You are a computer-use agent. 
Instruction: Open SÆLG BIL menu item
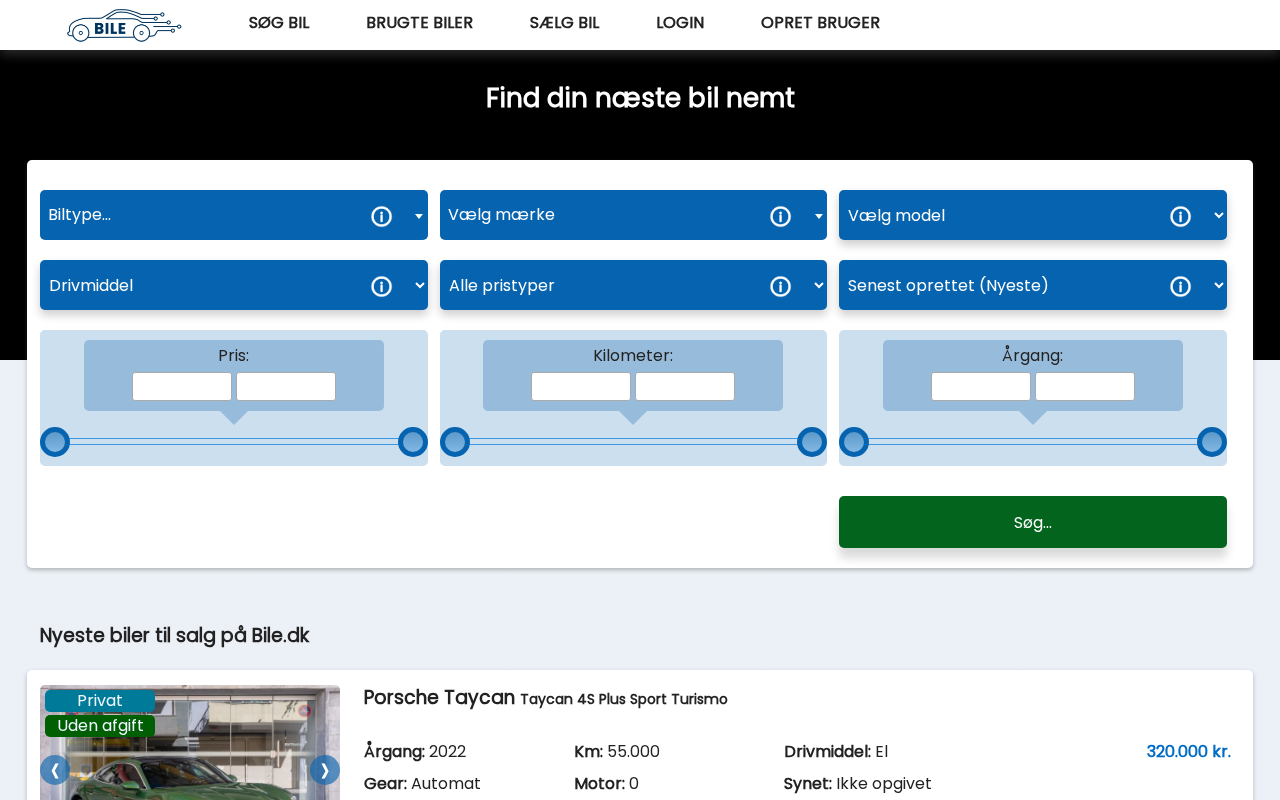tap(564, 23)
